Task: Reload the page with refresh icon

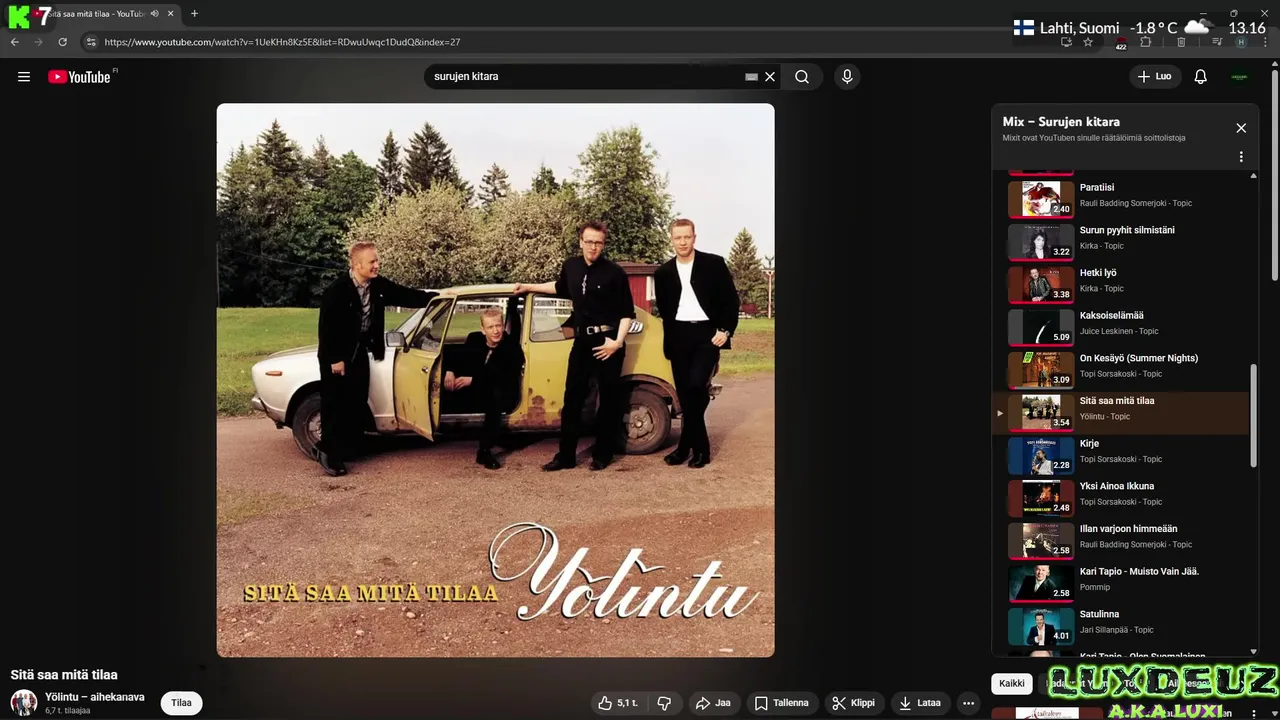Action: point(63,42)
